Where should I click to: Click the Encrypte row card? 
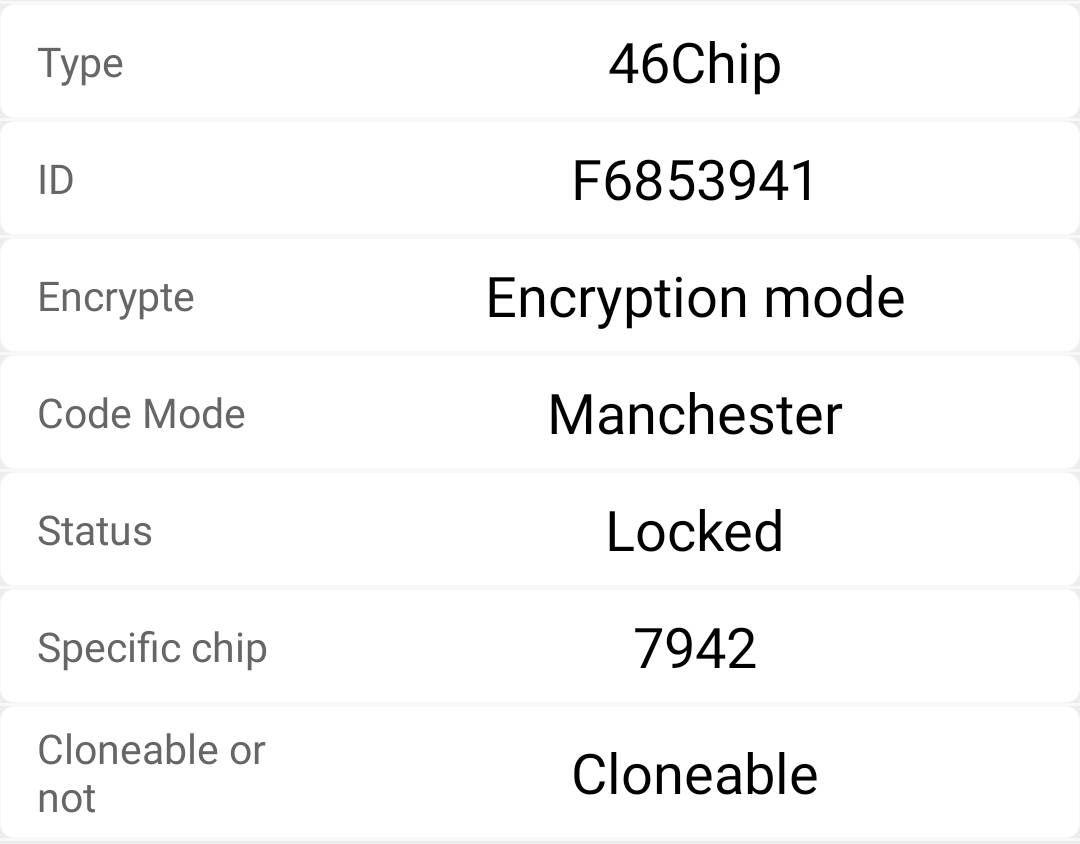(x=540, y=296)
